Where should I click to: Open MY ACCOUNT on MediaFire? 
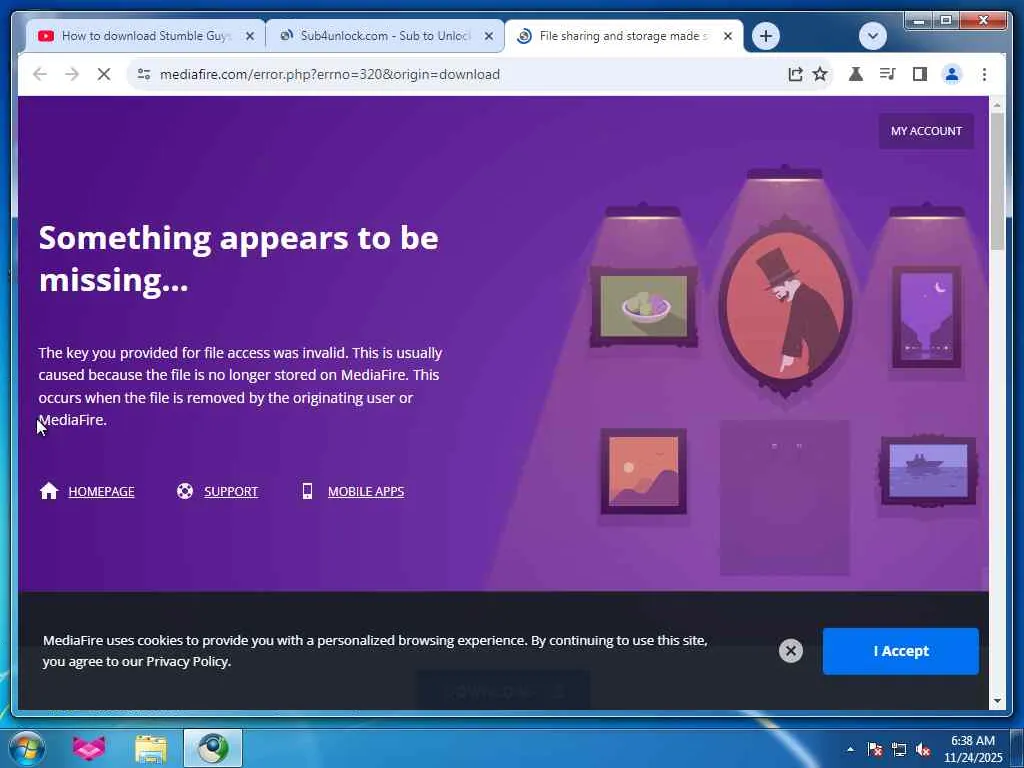click(926, 131)
